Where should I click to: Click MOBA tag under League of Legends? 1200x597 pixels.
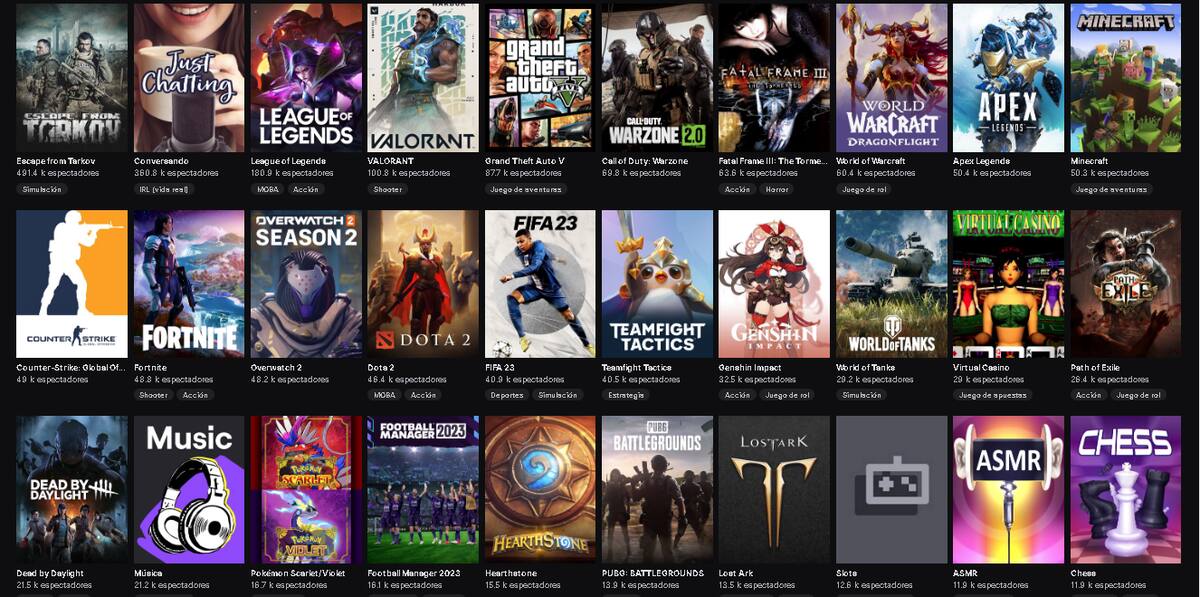pyautogui.click(x=269, y=189)
